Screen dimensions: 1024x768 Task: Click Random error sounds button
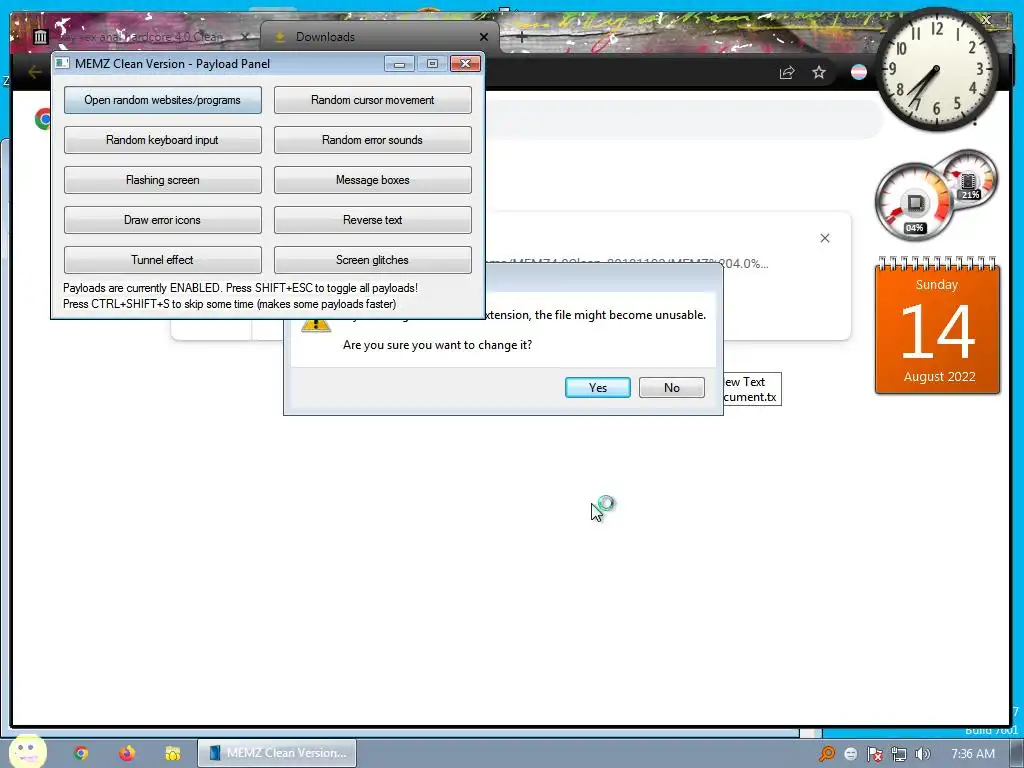click(372, 140)
